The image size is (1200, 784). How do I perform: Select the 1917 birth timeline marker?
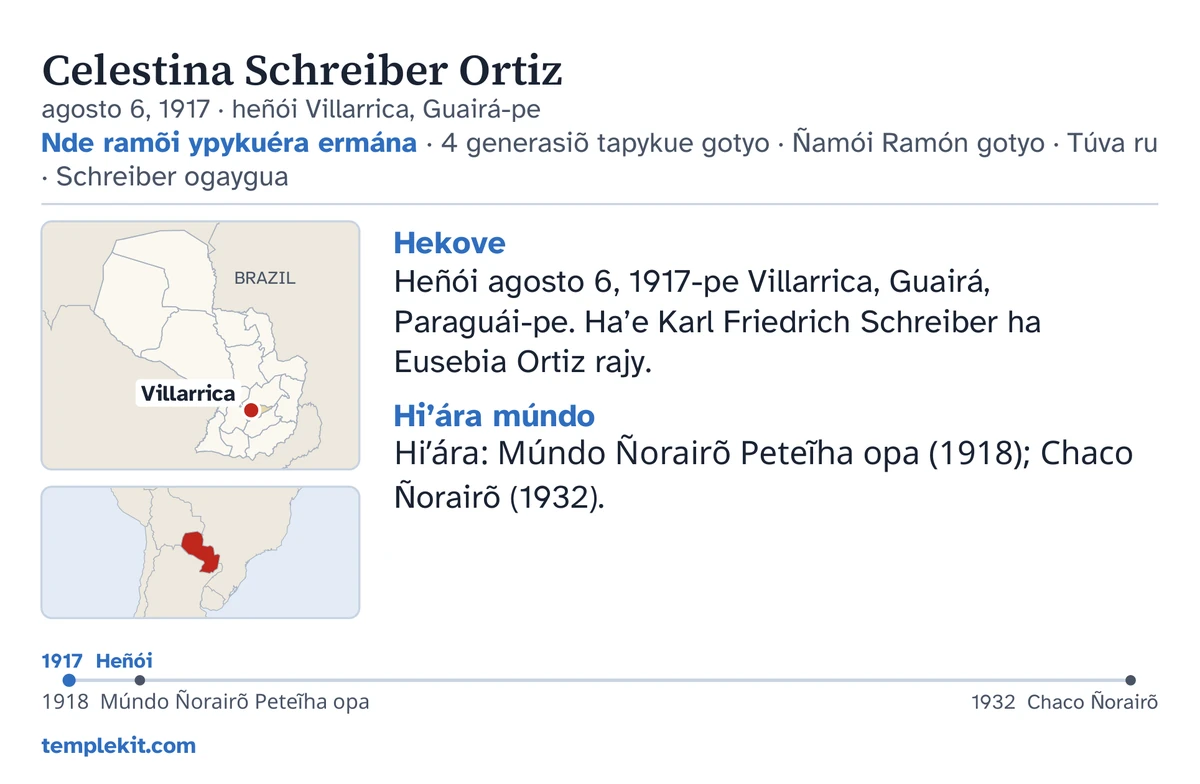pyautogui.click(x=69, y=680)
